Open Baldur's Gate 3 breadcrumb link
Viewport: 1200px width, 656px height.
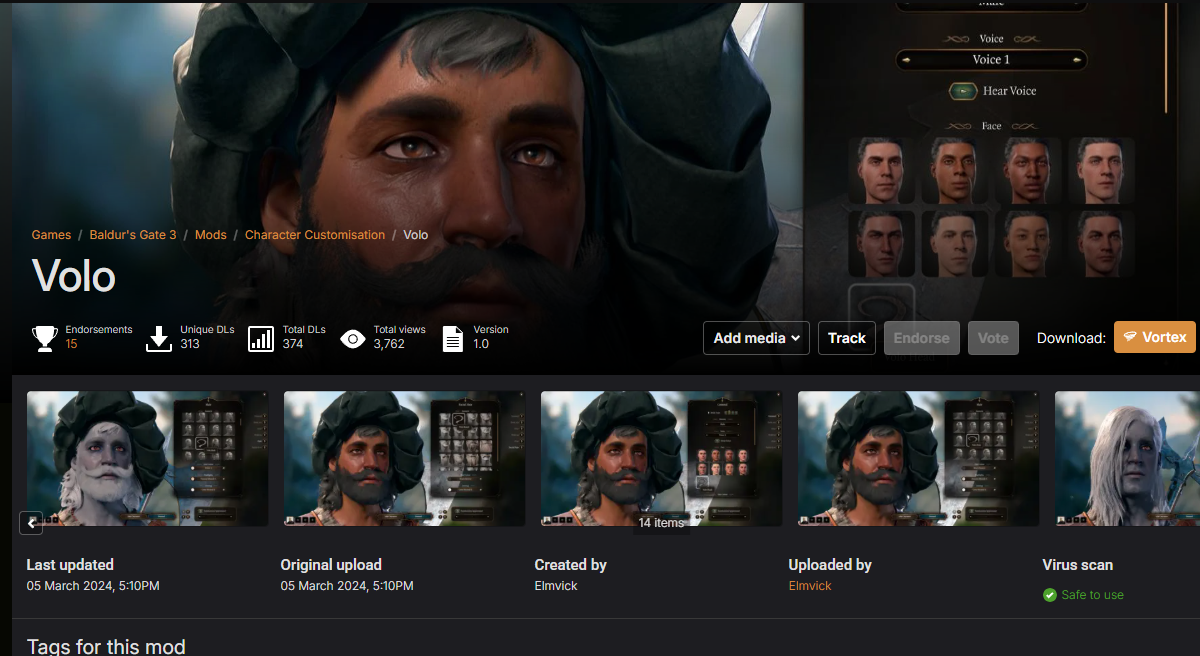(x=133, y=235)
